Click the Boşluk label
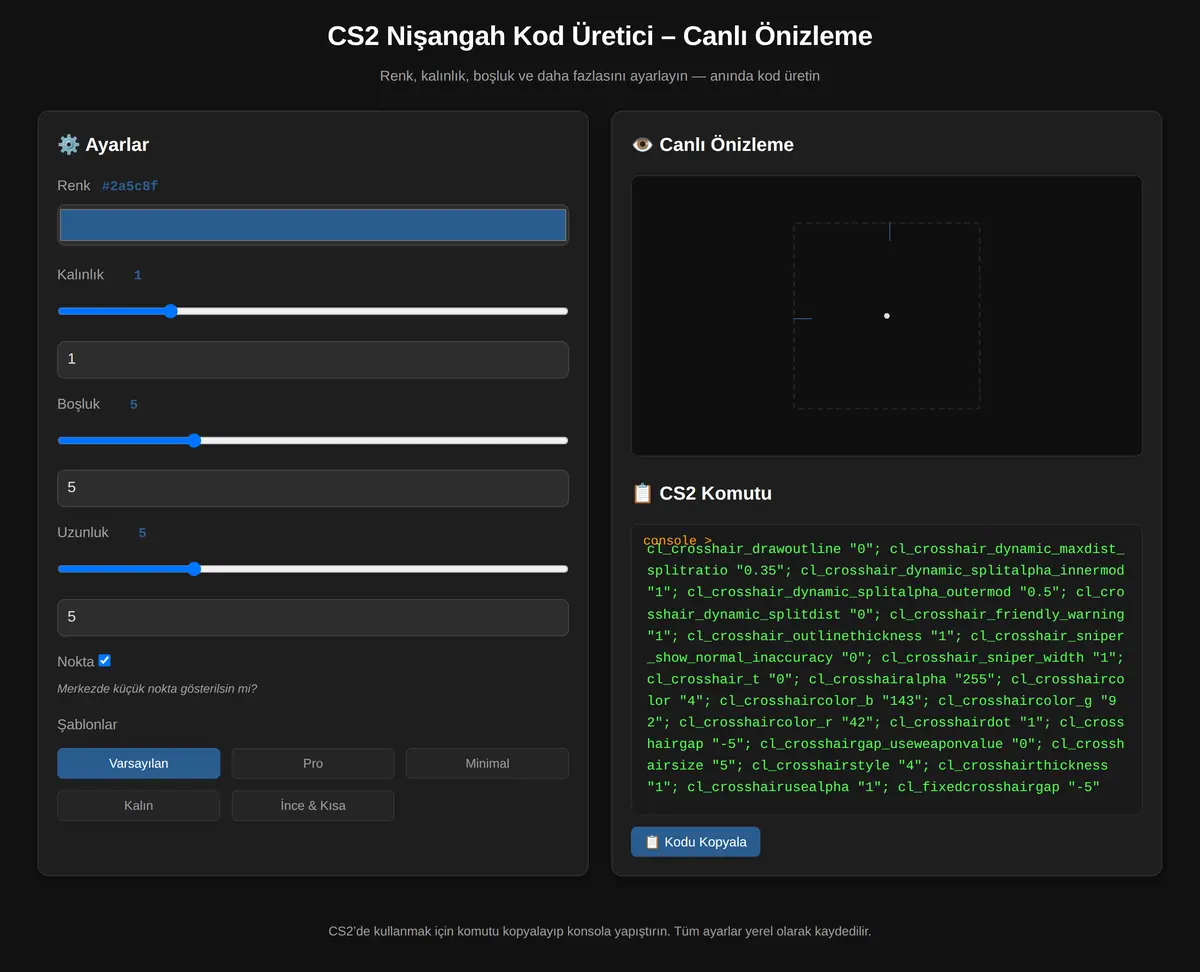Viewport: 1200px width, 972px height. 79,404
